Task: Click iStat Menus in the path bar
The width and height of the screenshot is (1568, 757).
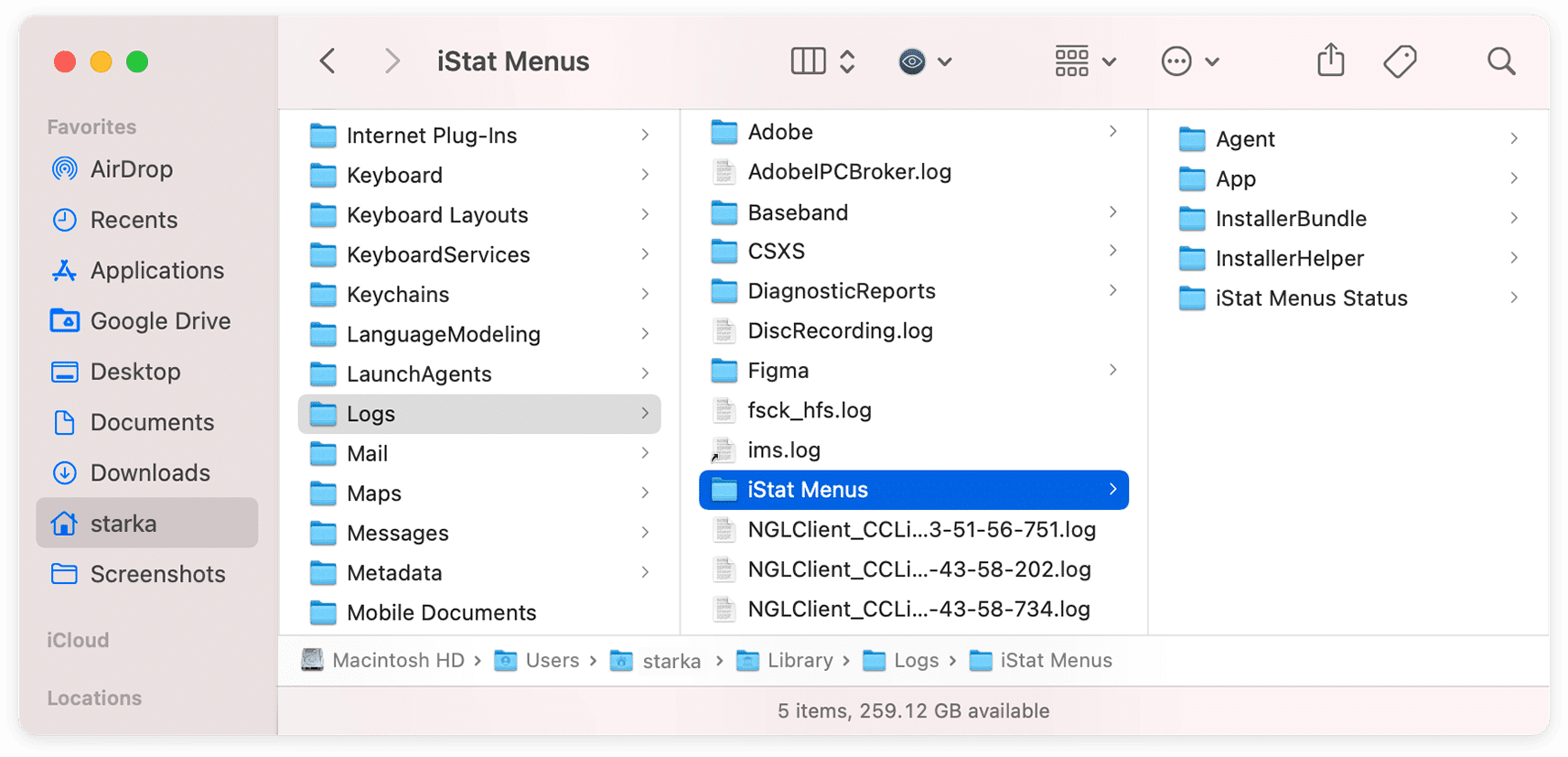Action: [1041, 660]
